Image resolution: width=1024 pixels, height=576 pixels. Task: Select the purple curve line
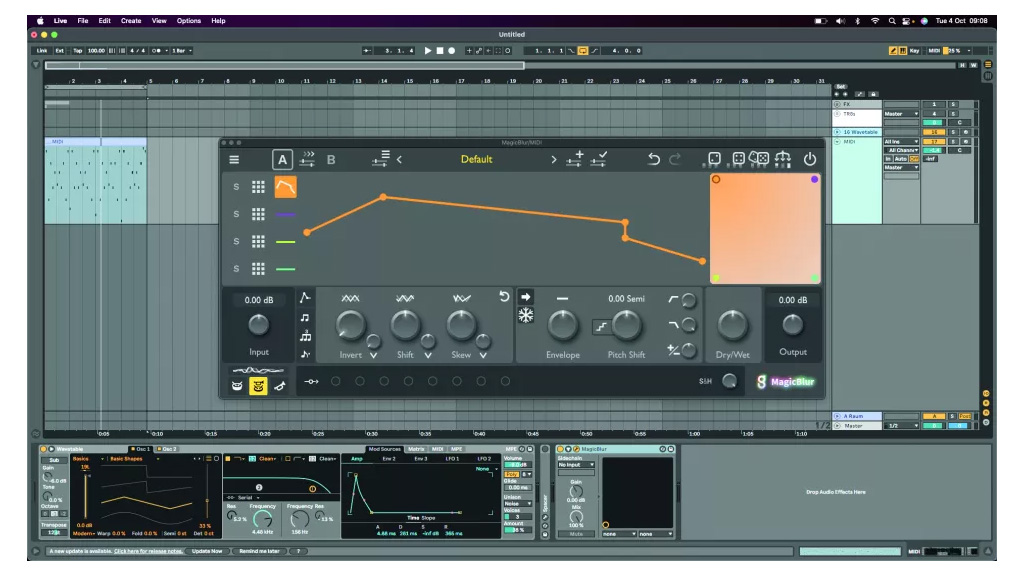(285, 214)
